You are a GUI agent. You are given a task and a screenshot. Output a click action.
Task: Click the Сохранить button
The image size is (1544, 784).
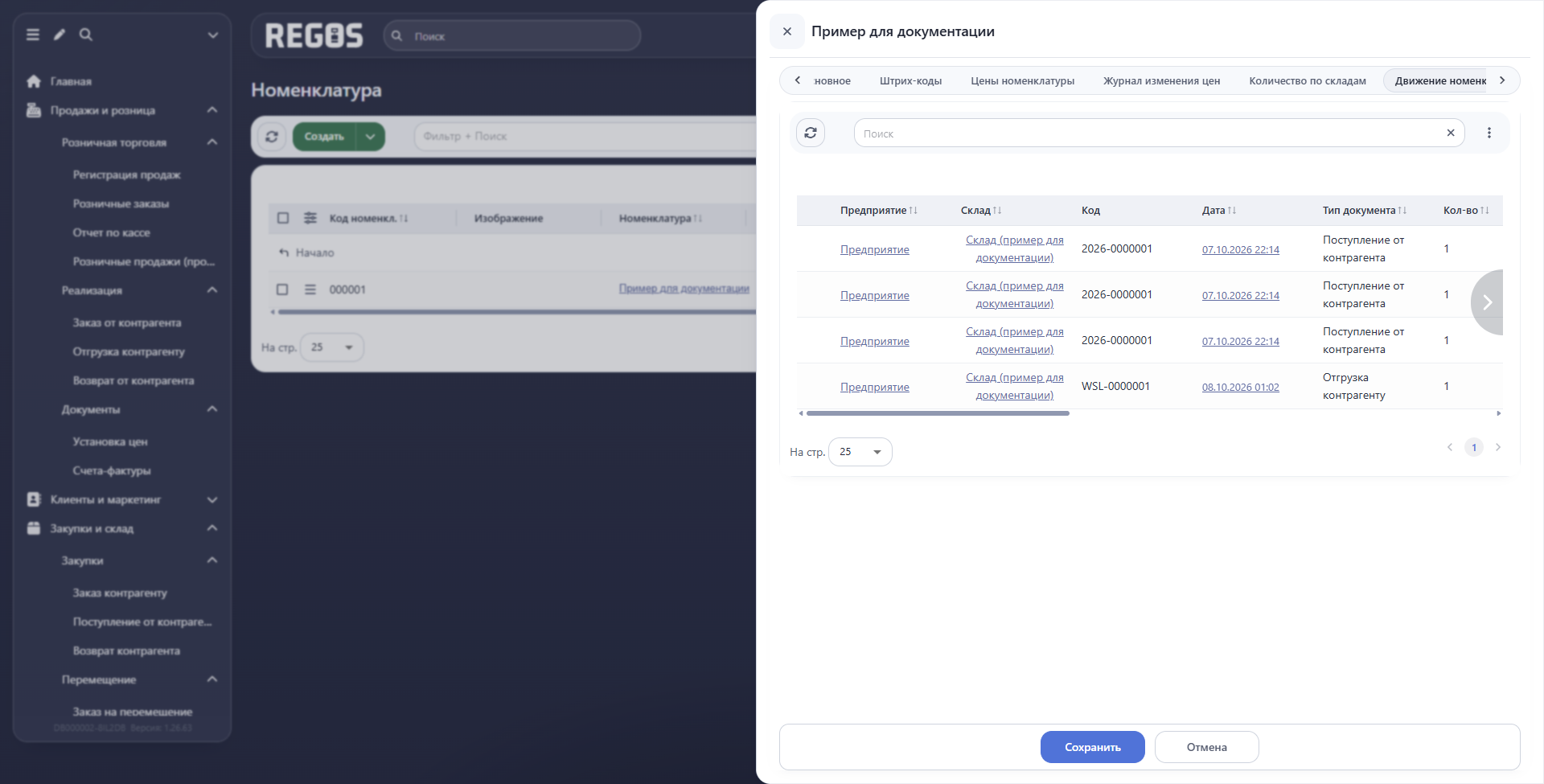point(1092,747)
